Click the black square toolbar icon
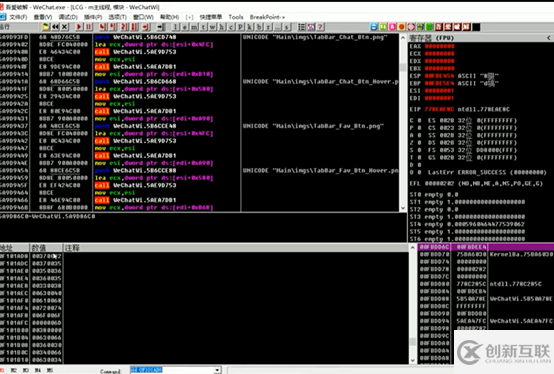 coord(476,27)
